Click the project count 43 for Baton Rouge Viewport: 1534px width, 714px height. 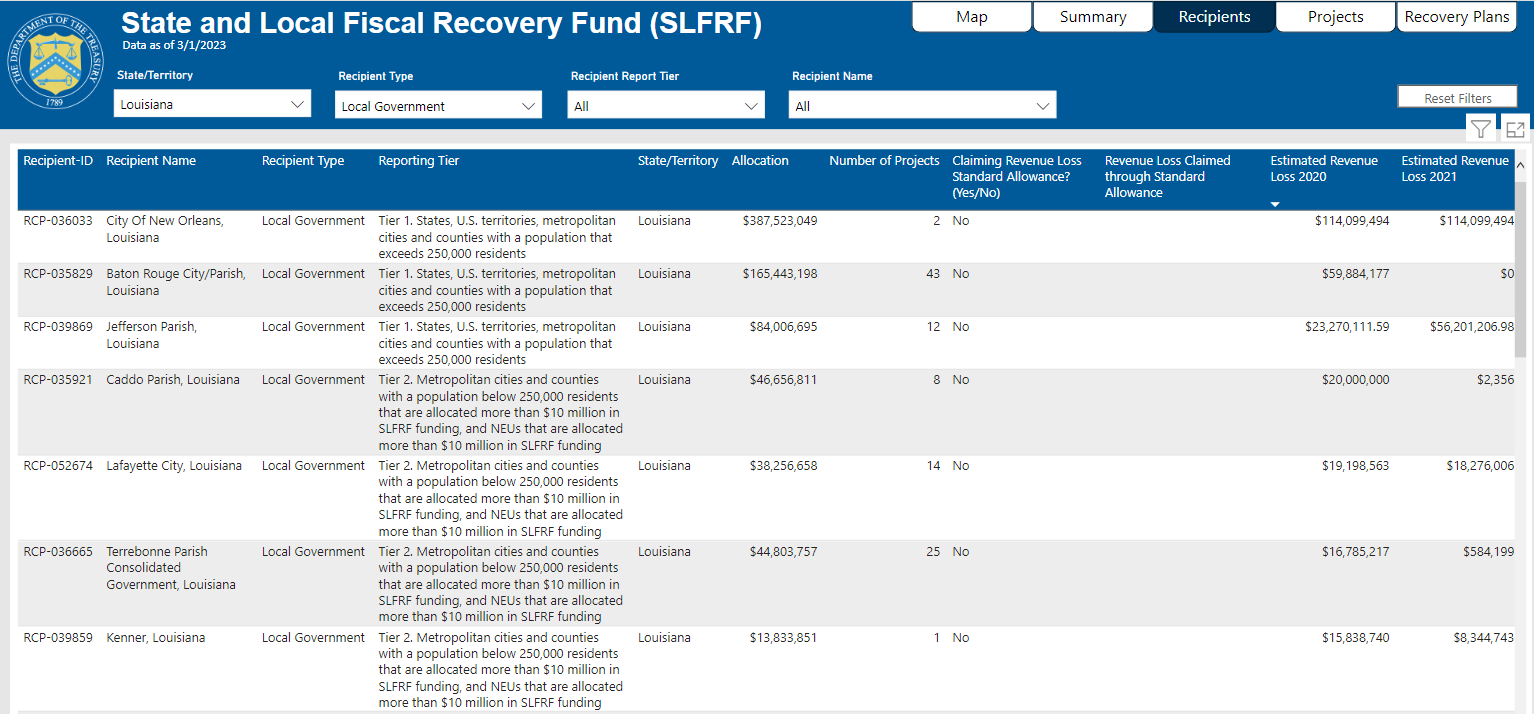click(933, 273)
